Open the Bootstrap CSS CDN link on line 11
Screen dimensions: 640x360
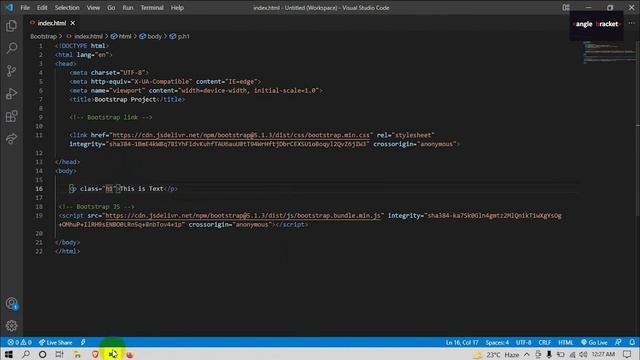point(241,135)
